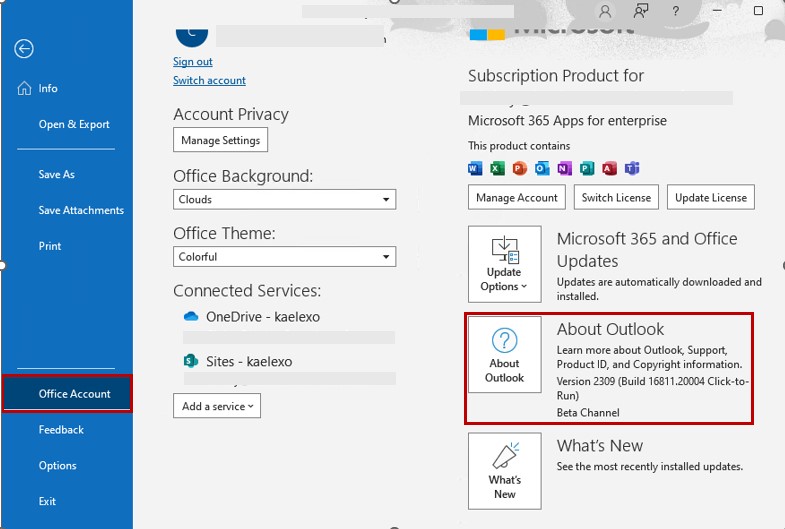Select Office Account in sidebar
The image size is (785, 529).
[67, 393]
